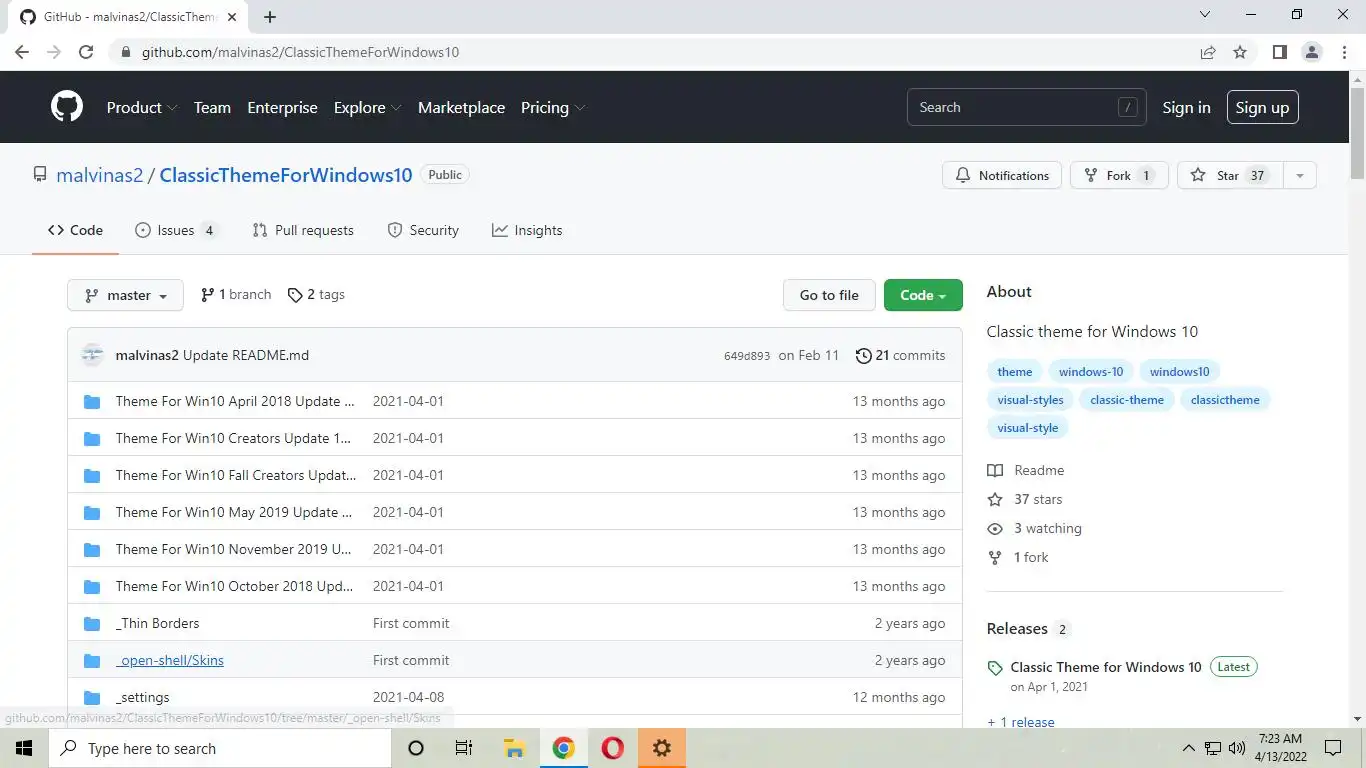Viewport: 1366px width, 768px height.
Task: Open the Marketplace menu item
Action: [x=461, y=108]
